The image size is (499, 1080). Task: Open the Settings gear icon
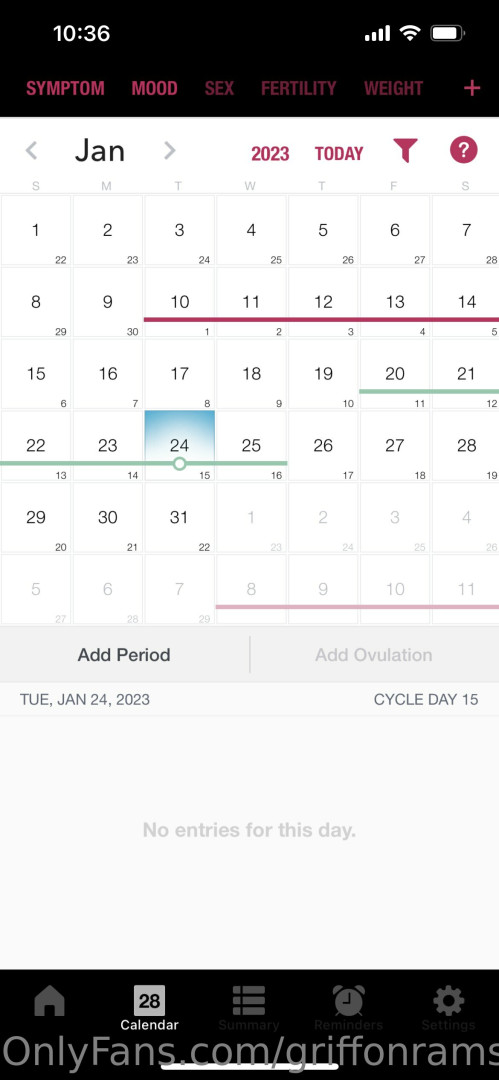tap(448, 1001)
